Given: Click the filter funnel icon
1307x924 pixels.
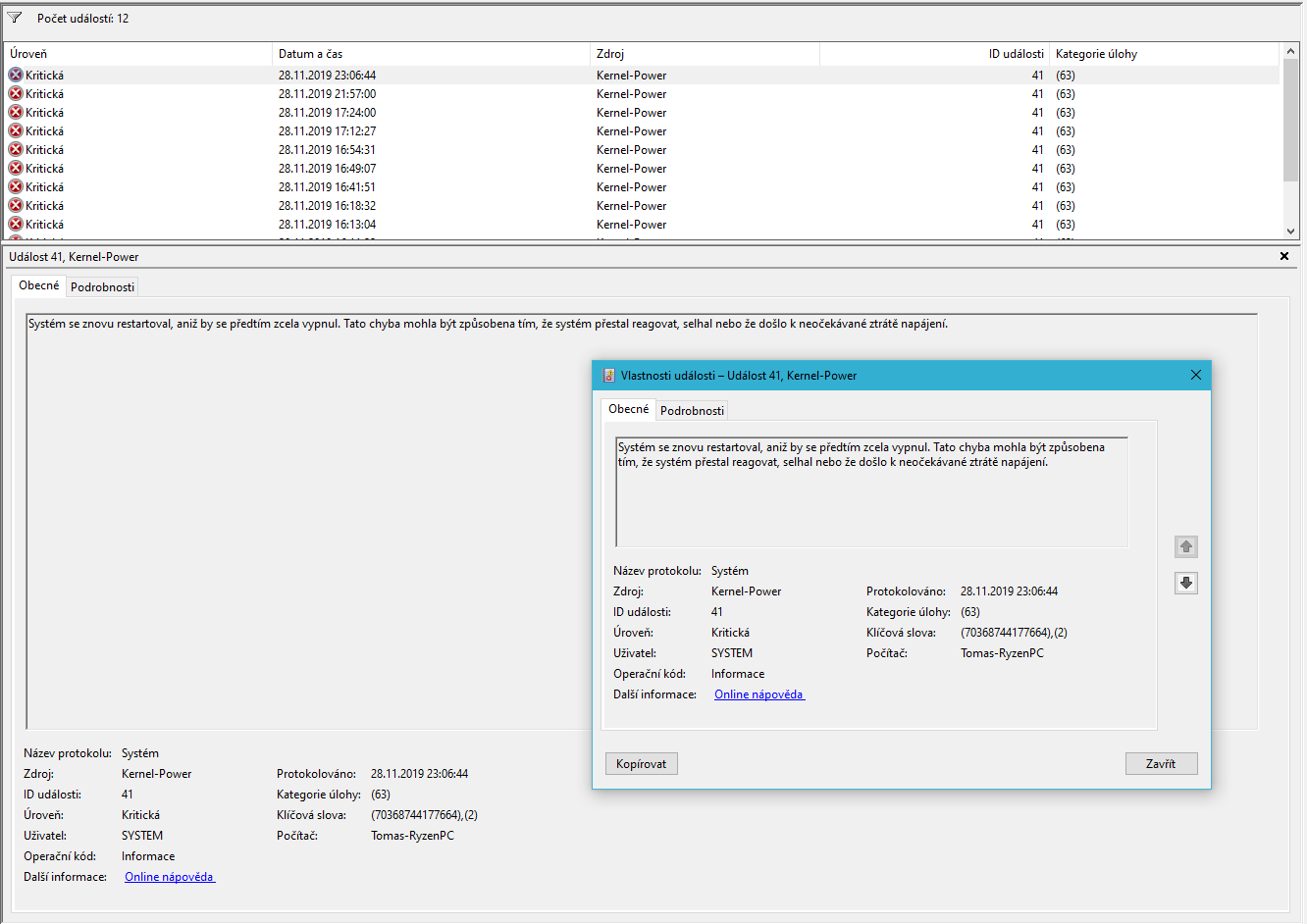Looking at the screenshot, I should click(15, 18).
